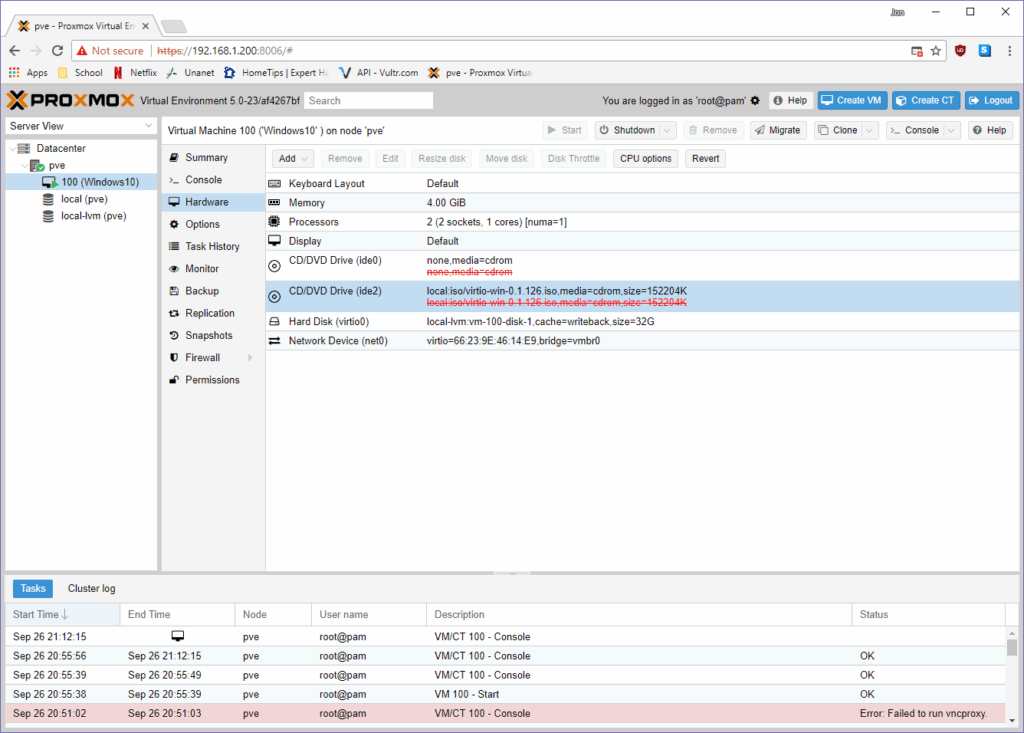Click the local-lvm (pve) storage icon
The height and width of the screenshot is (733, 1024).
tap(48, 216)
